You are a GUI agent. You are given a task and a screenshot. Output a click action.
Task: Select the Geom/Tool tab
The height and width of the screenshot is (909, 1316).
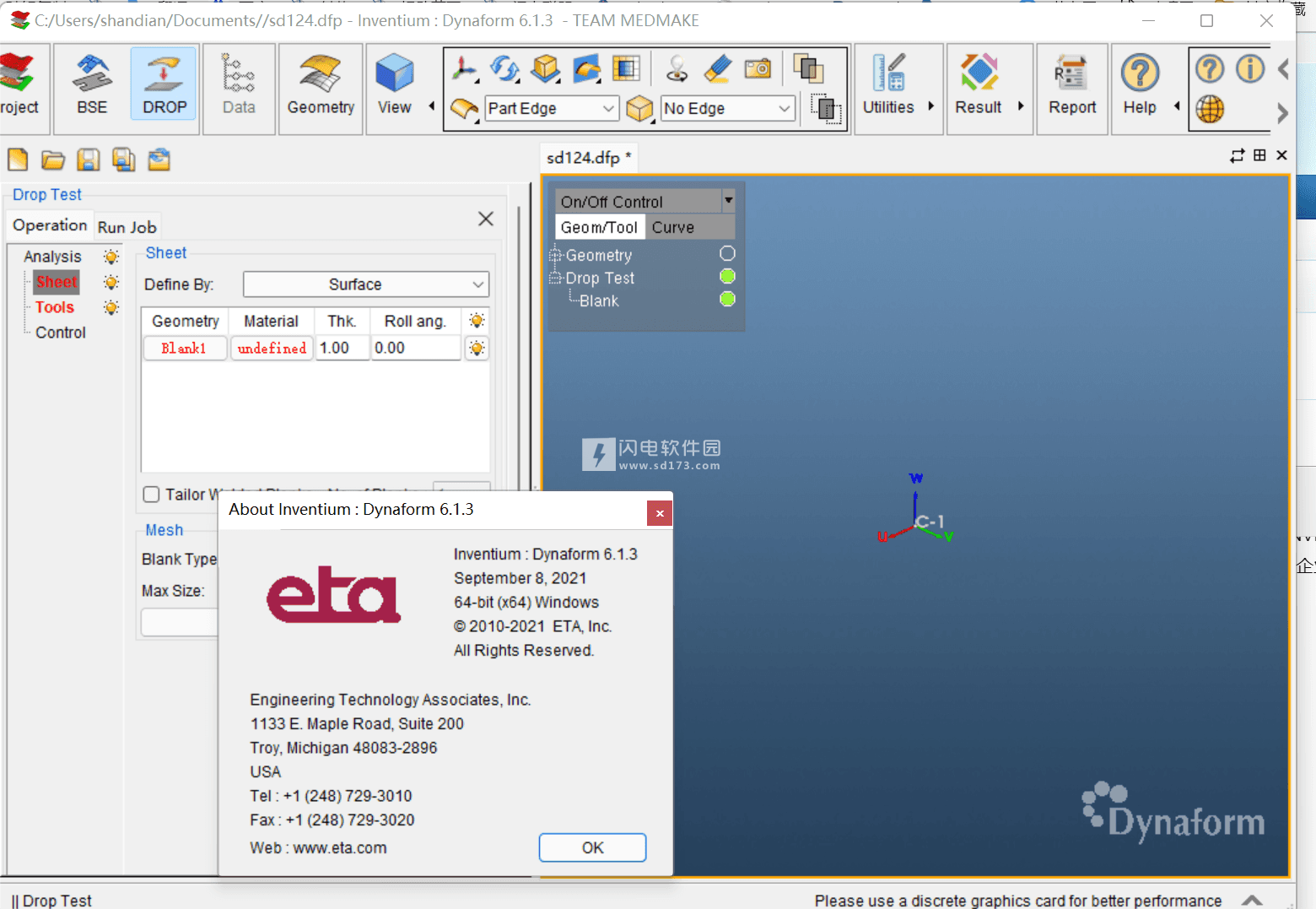[599, 227]
